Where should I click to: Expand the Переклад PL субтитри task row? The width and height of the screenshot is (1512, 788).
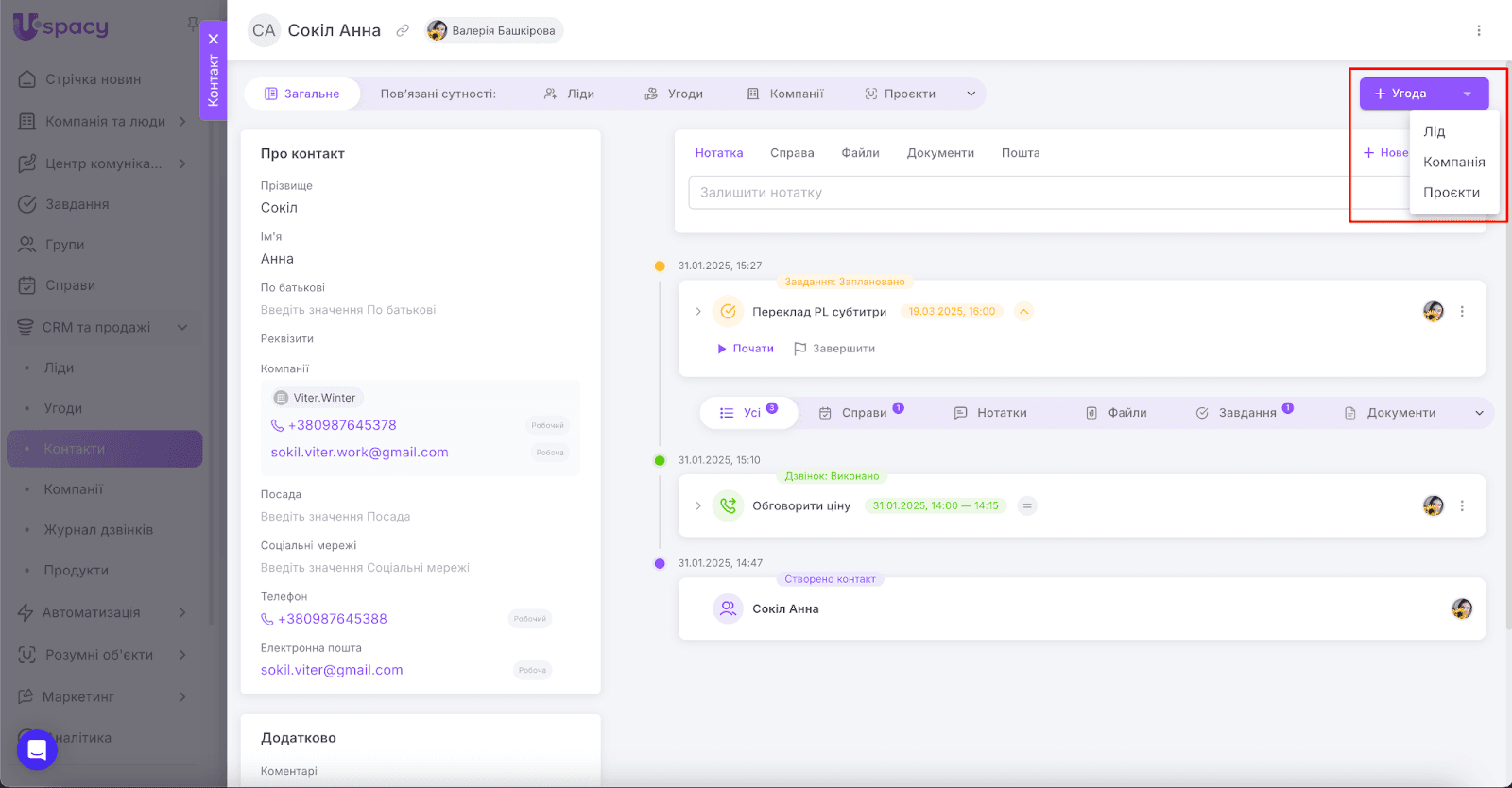pyautogui.click(x=698, y=312)
